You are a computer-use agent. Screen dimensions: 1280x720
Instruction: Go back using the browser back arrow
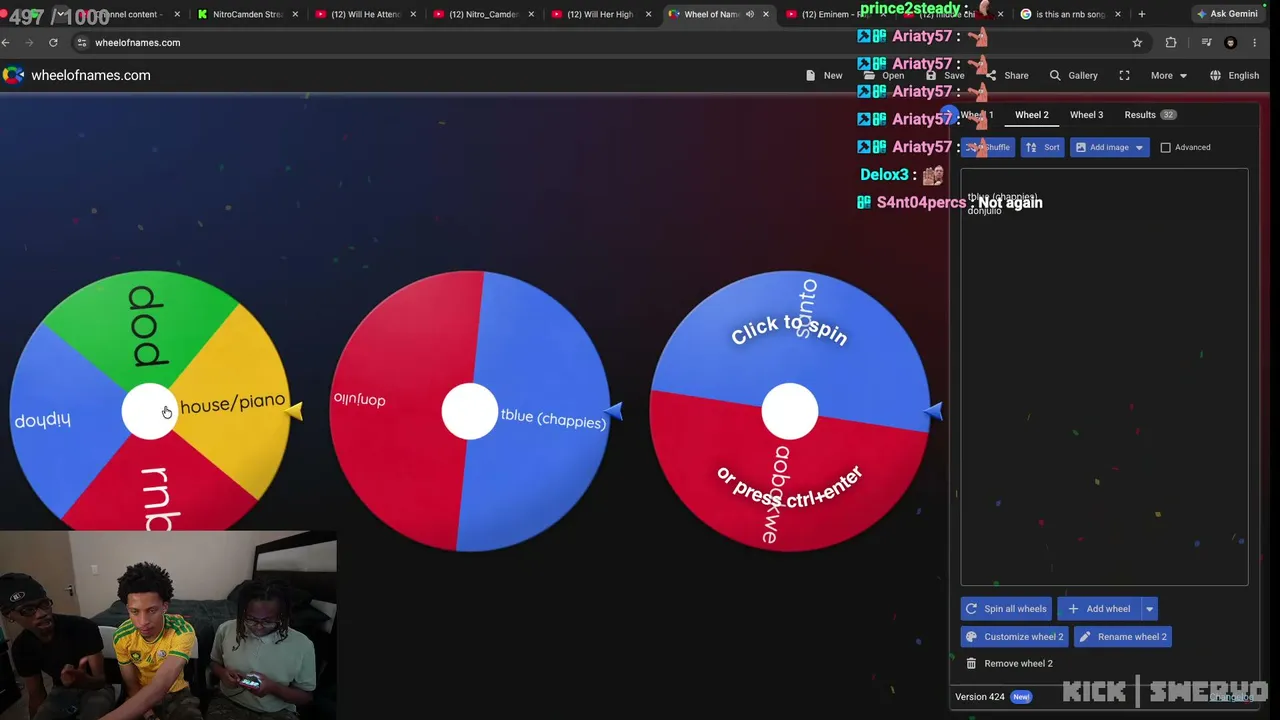click(6, 43)
